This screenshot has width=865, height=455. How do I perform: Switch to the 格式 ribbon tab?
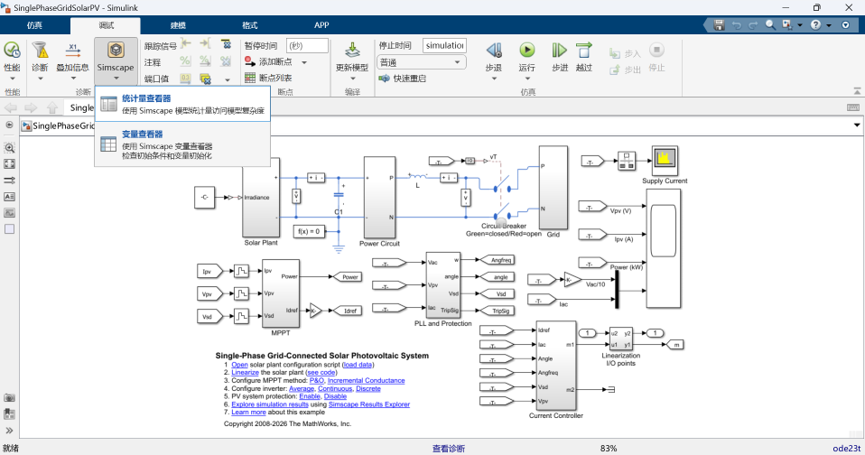[x=249, y=25]
